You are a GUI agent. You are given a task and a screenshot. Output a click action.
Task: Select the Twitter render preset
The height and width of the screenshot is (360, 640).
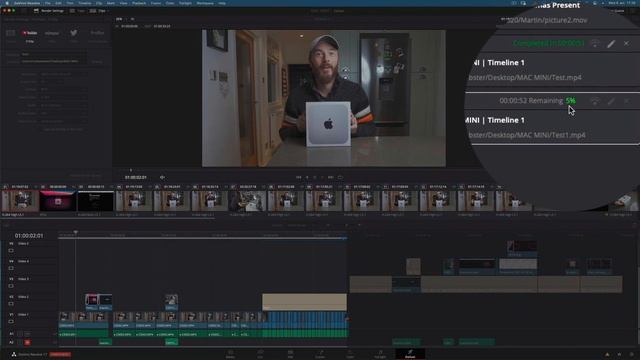[x=74, y=33]
